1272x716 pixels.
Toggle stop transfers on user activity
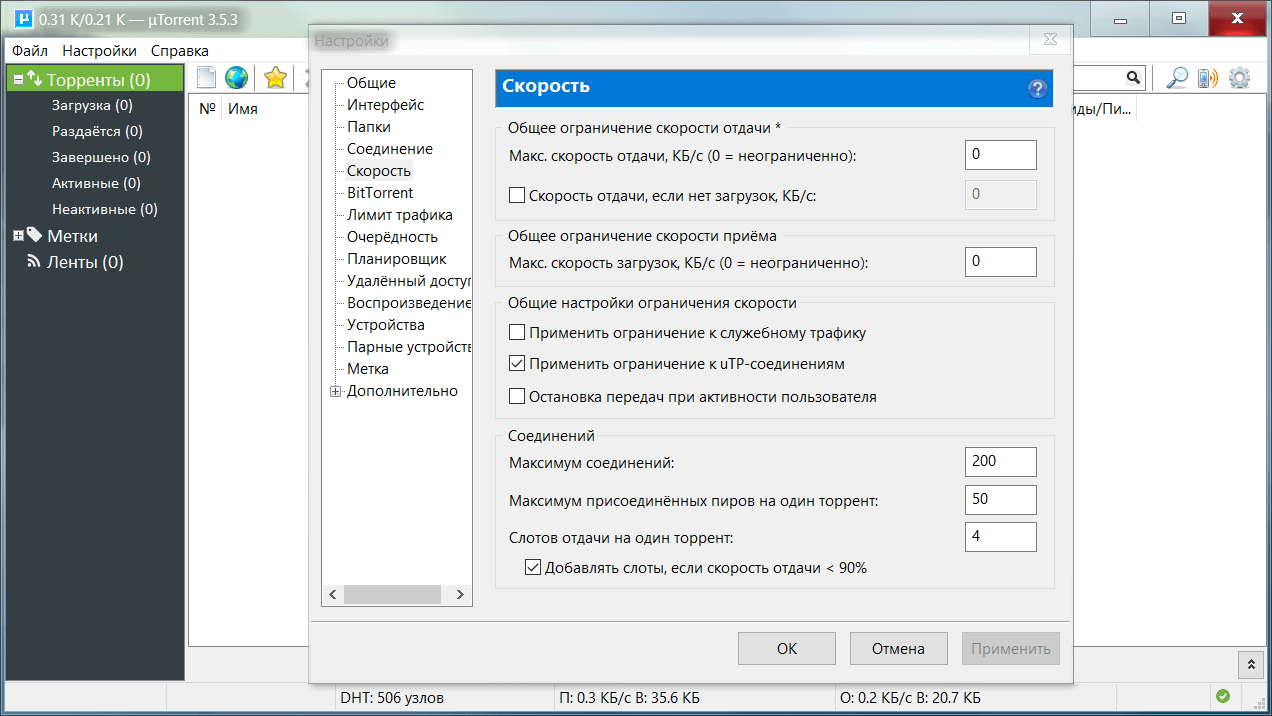click(x=517, y=396)
